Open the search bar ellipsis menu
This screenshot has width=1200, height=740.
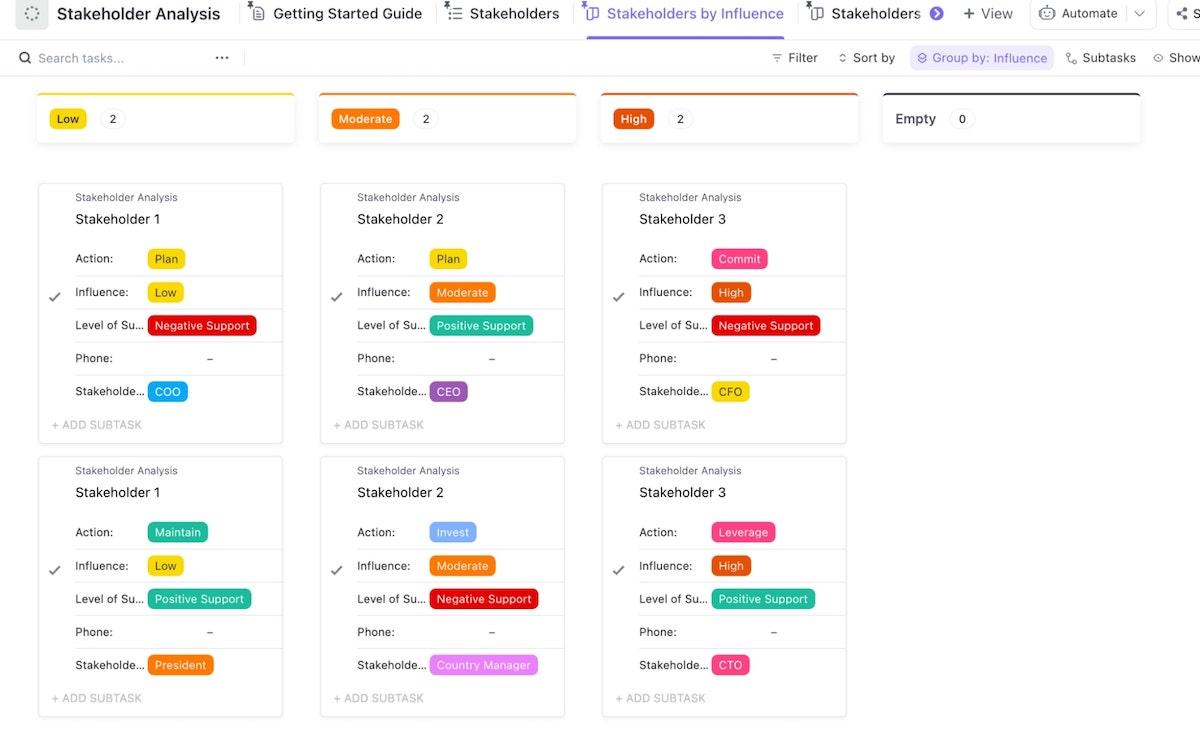point(222,58)
